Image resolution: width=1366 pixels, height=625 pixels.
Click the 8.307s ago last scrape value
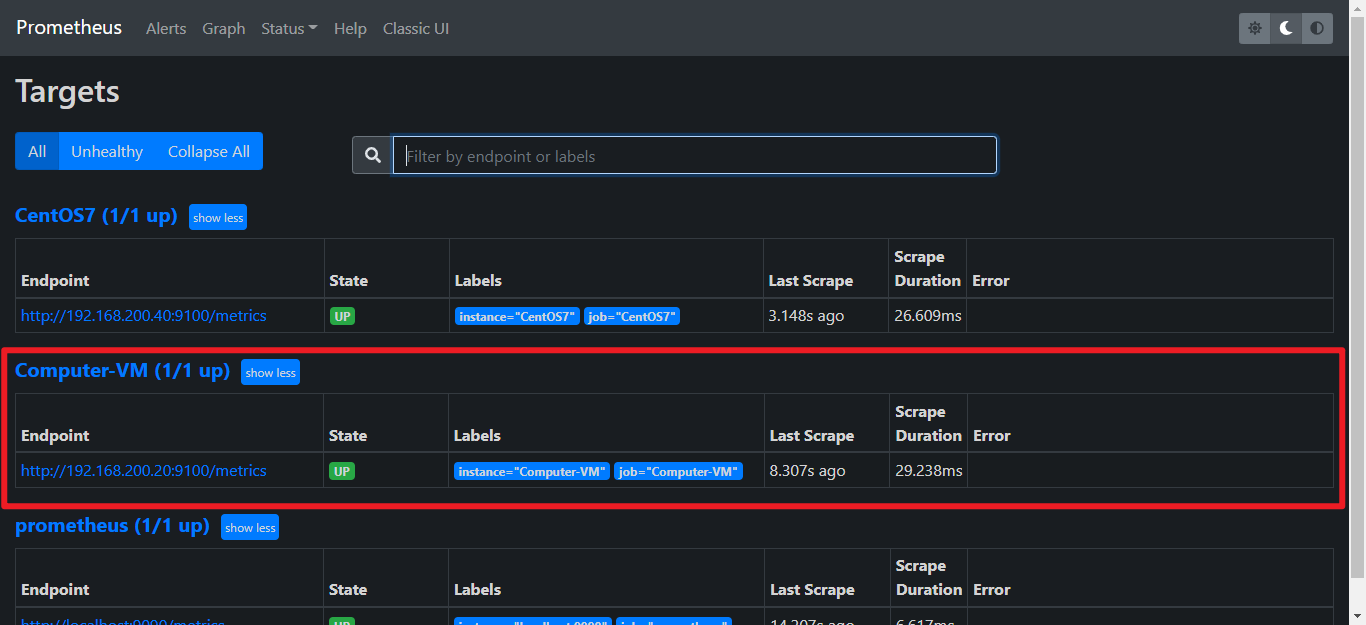click(x=807, y=471)
